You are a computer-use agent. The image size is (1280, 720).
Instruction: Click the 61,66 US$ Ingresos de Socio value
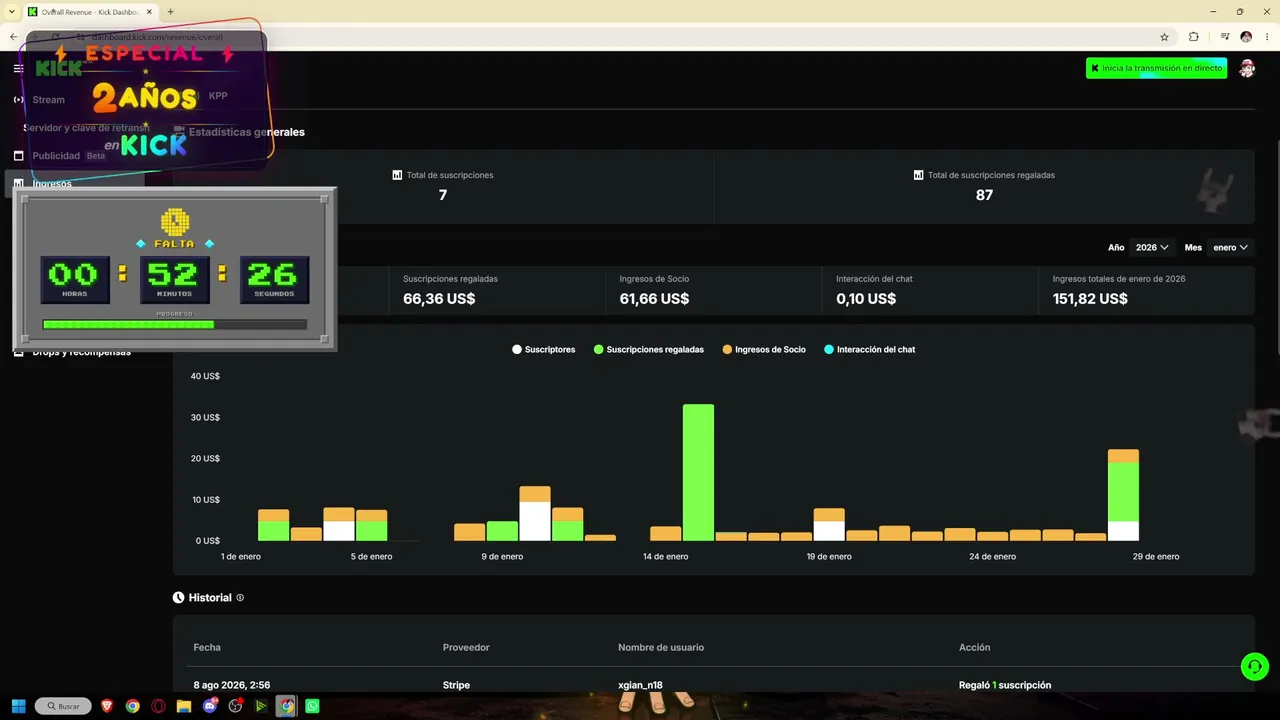654,299
